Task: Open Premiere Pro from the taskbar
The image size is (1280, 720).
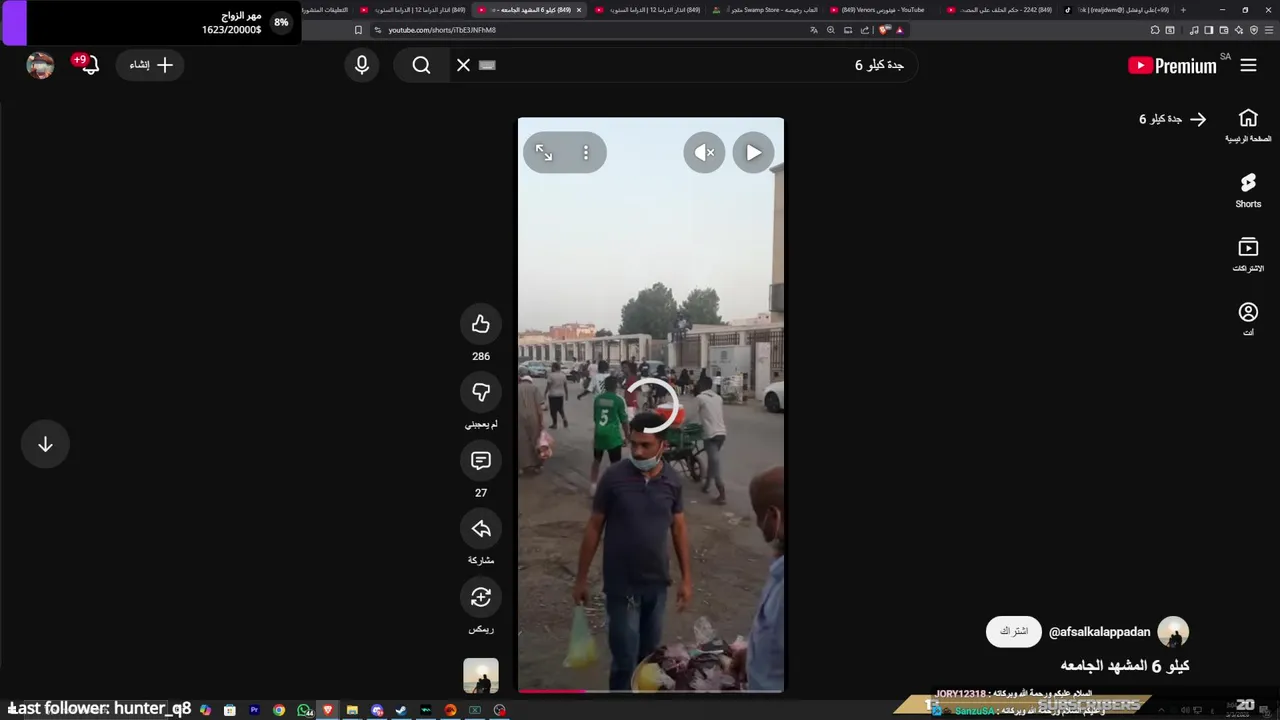Action: pyautogui.click(x=254, y=710)
